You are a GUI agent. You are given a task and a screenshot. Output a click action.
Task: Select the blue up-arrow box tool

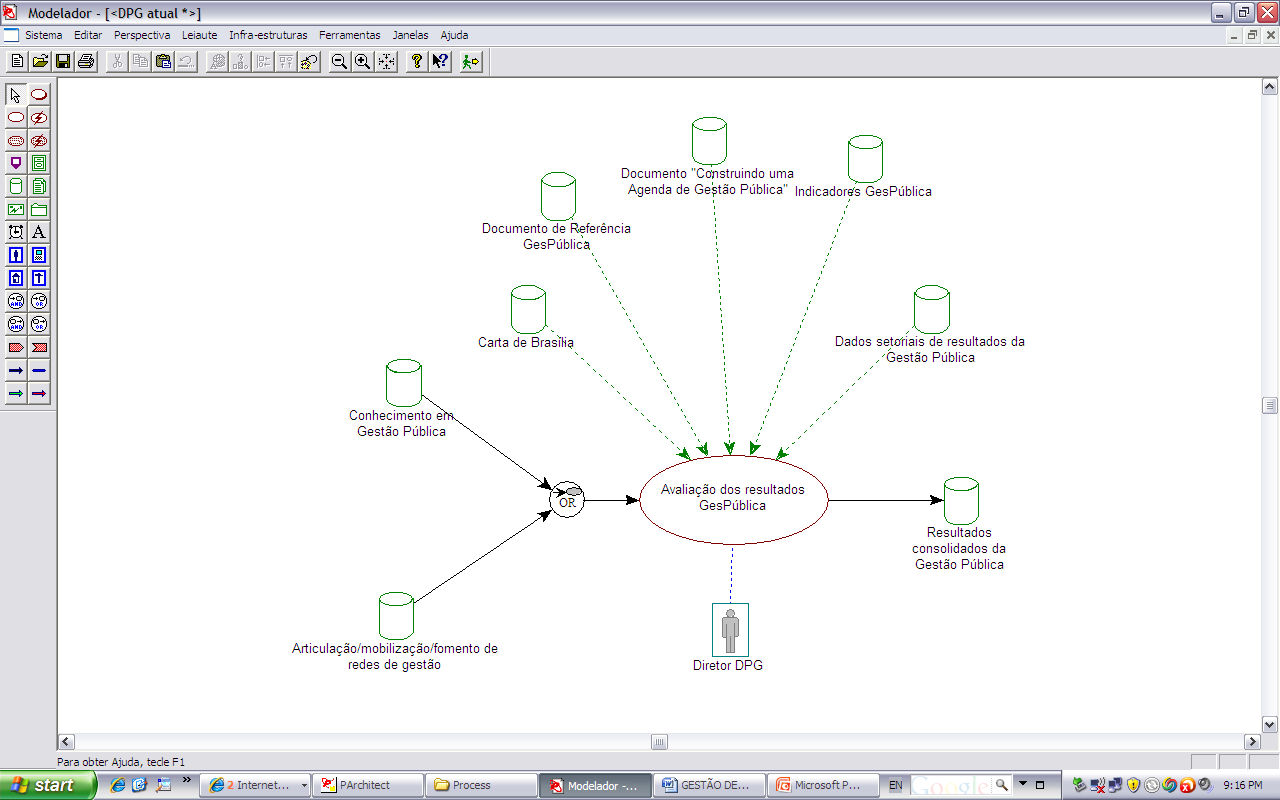(x=39, y=279)
